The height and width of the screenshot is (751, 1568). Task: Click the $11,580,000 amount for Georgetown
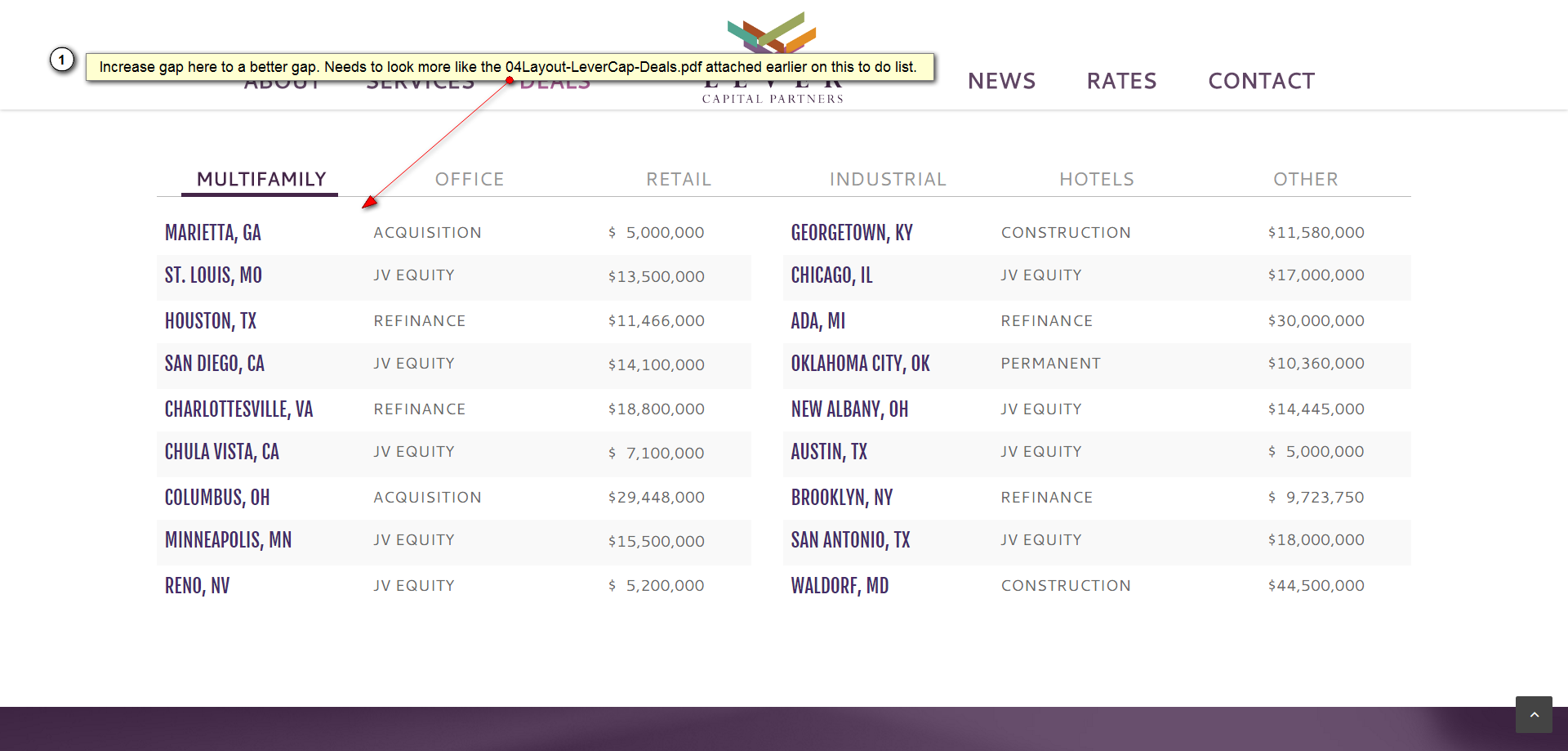(x=1316, y=233)
